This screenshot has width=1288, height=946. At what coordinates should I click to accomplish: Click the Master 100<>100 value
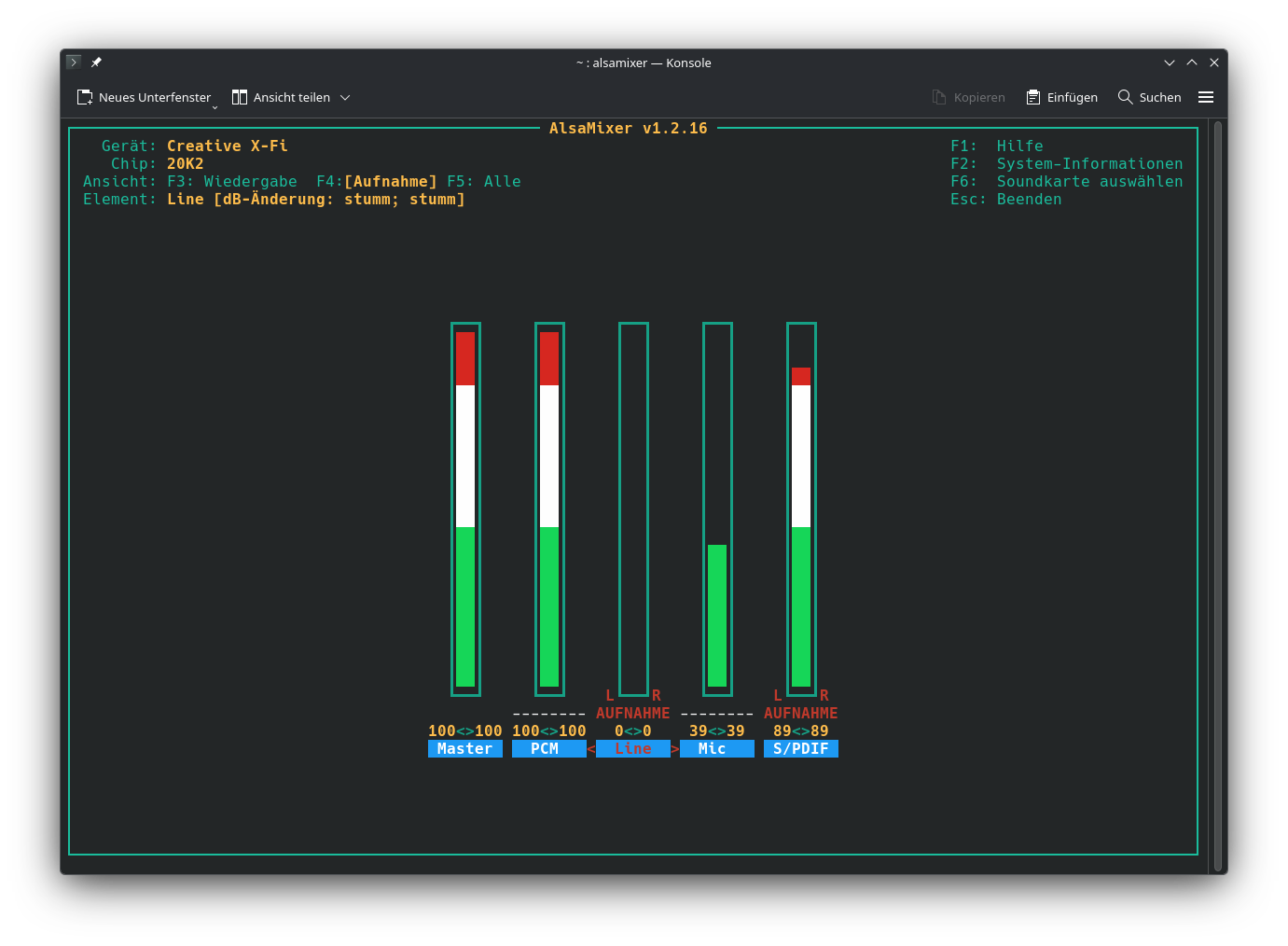[465, 731]
